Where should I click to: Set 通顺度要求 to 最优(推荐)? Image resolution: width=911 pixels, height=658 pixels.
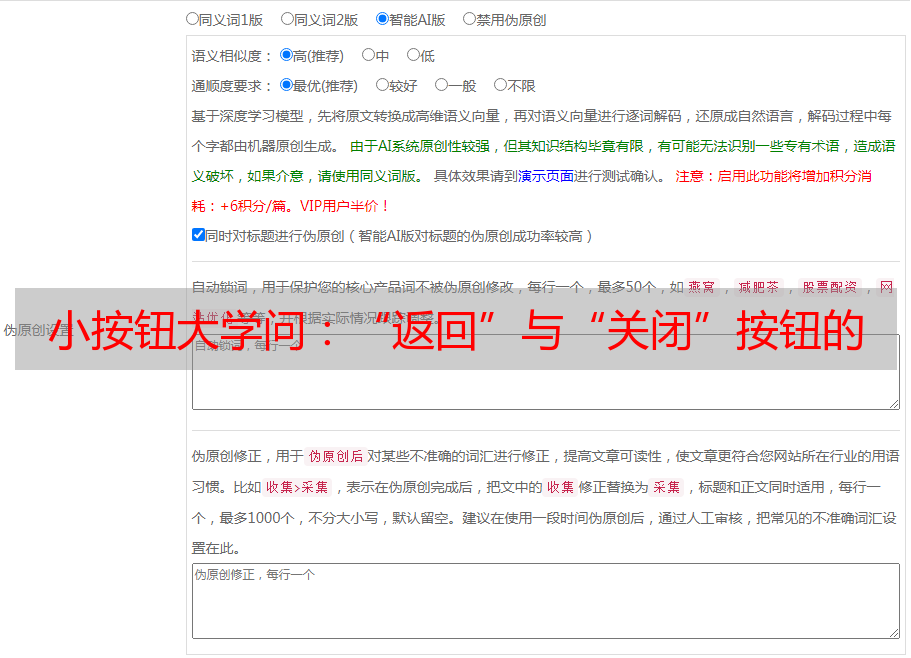pyautogui.click(x=286, y=85)
